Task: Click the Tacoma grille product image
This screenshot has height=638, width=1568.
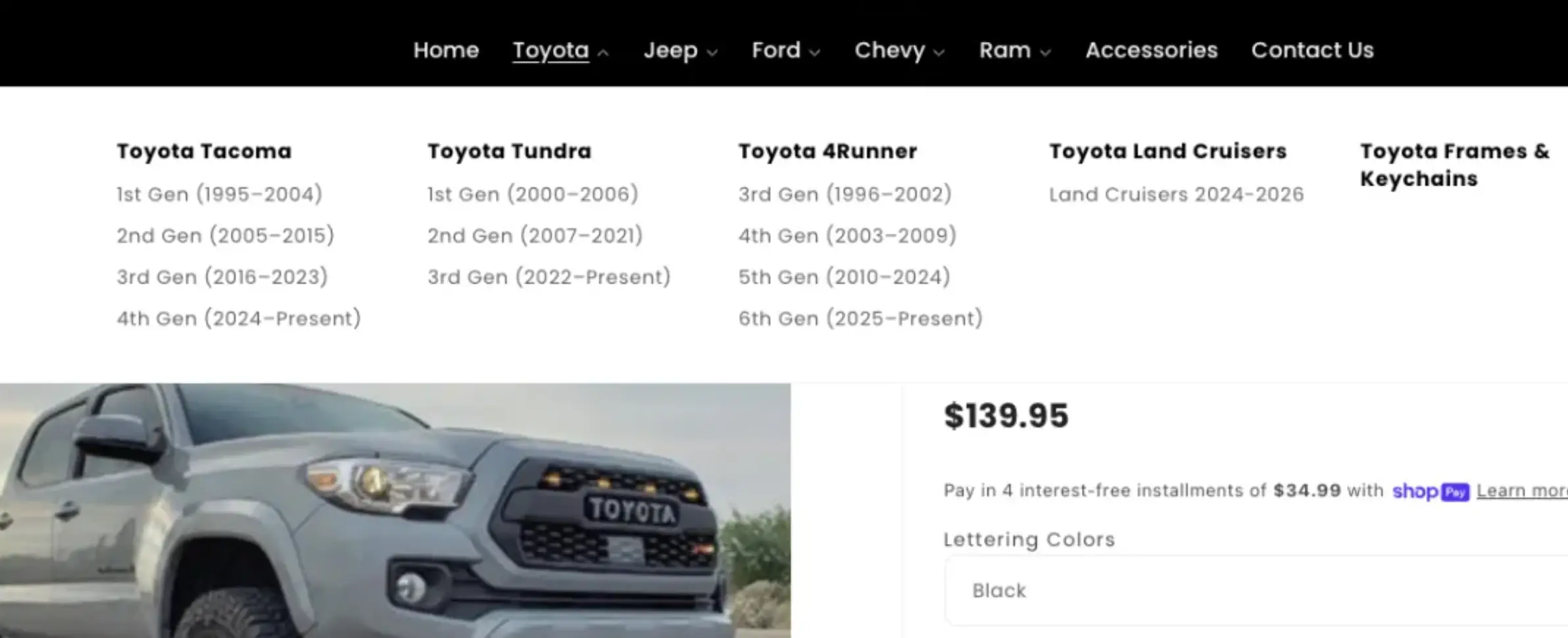Action: click(x=395, y=510)
